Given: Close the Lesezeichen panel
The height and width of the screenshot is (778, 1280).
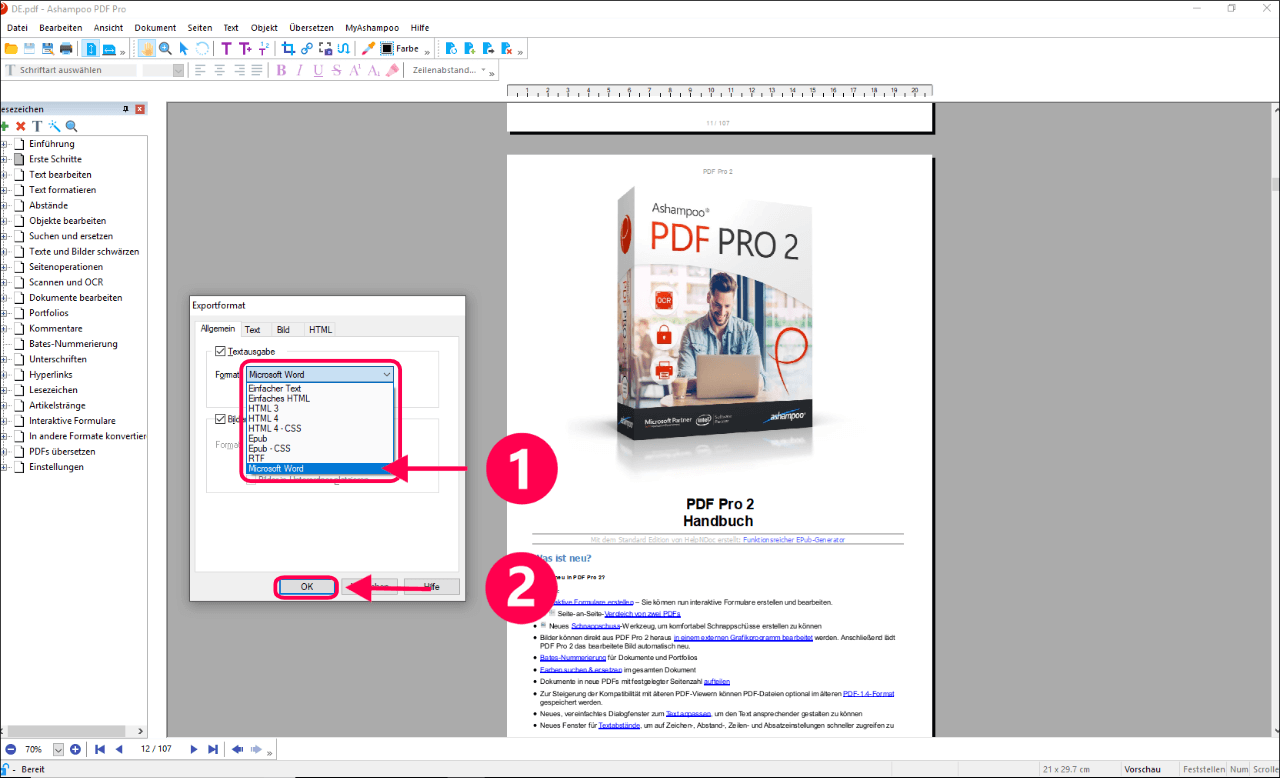Looking at the screenshot, I should pyautogui.click(x=140, y=109).
